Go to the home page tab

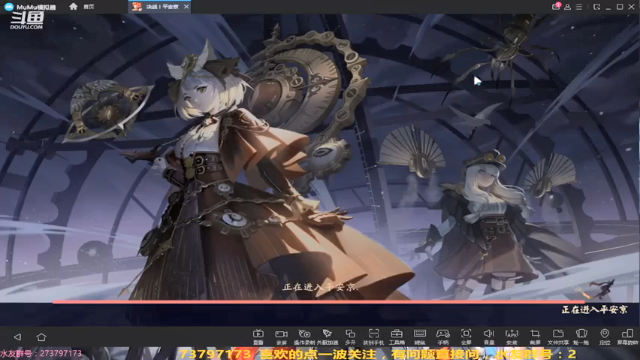tap(82, 7)
